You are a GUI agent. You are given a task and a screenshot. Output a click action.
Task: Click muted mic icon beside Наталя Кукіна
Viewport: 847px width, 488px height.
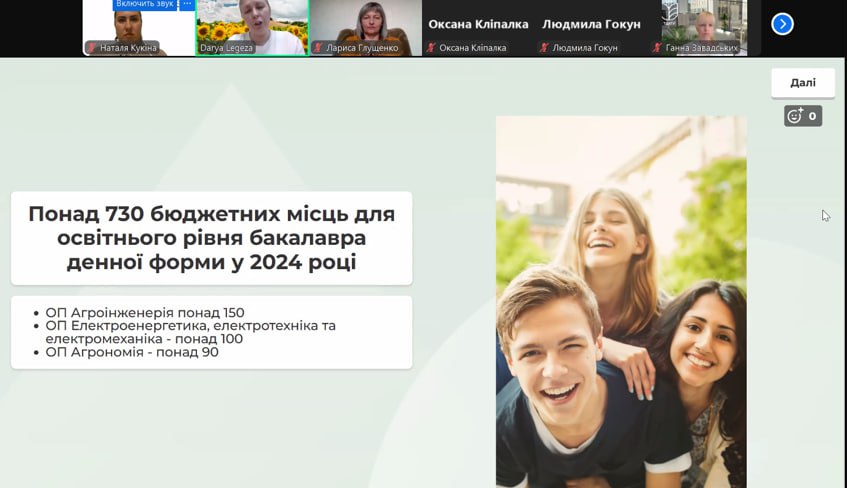tap(92, 48)
